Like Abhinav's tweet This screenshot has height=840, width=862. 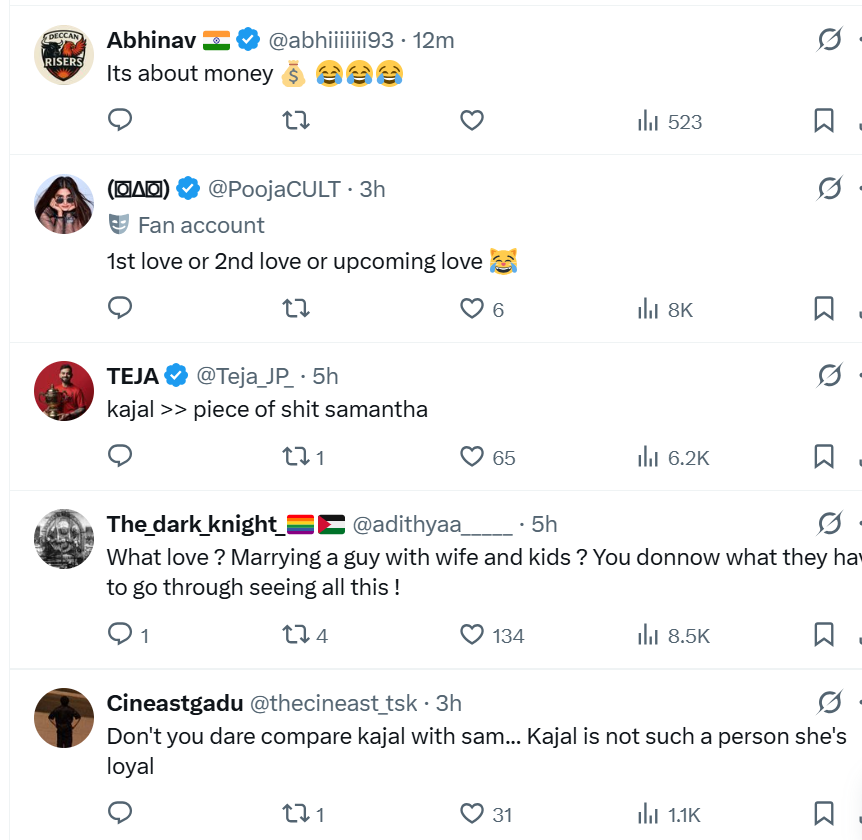click(472, 121)
